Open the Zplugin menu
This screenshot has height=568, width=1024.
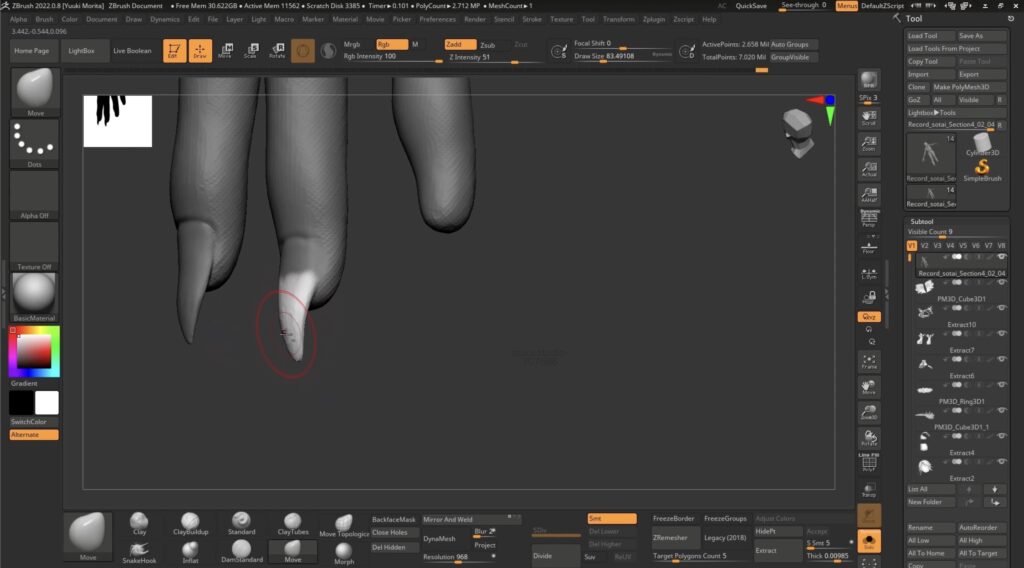[x=653, y=19]
